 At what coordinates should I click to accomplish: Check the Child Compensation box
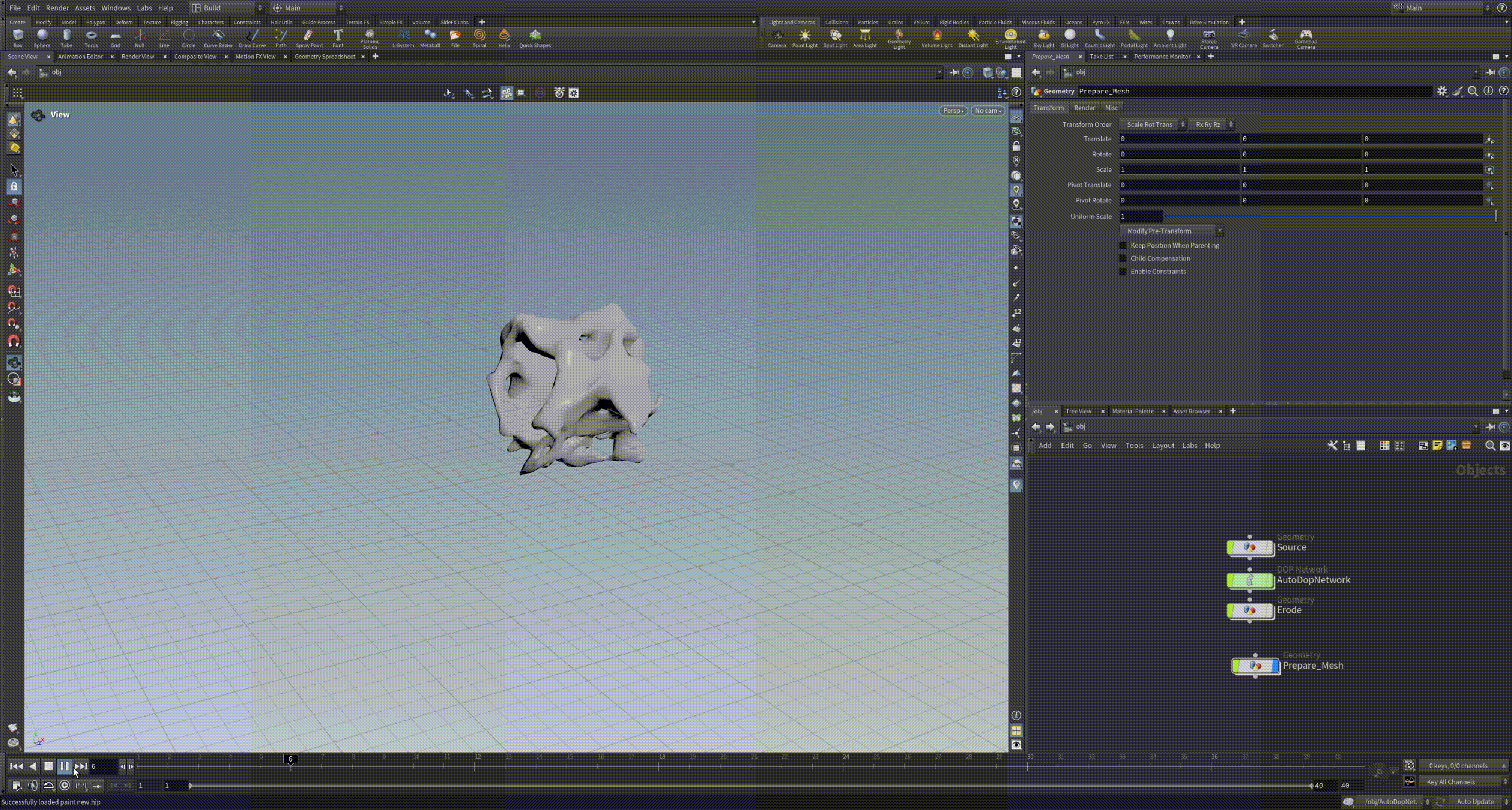click(1123, 258)
